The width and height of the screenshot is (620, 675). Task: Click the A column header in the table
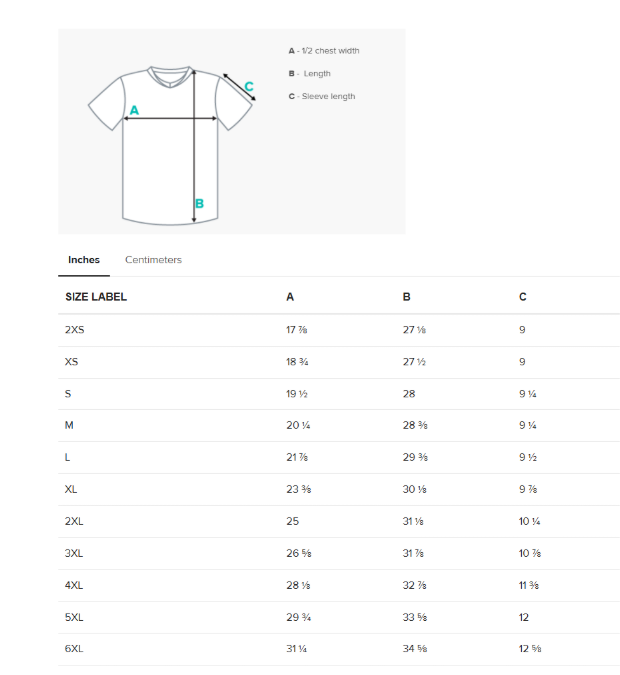tap(290, 297)
